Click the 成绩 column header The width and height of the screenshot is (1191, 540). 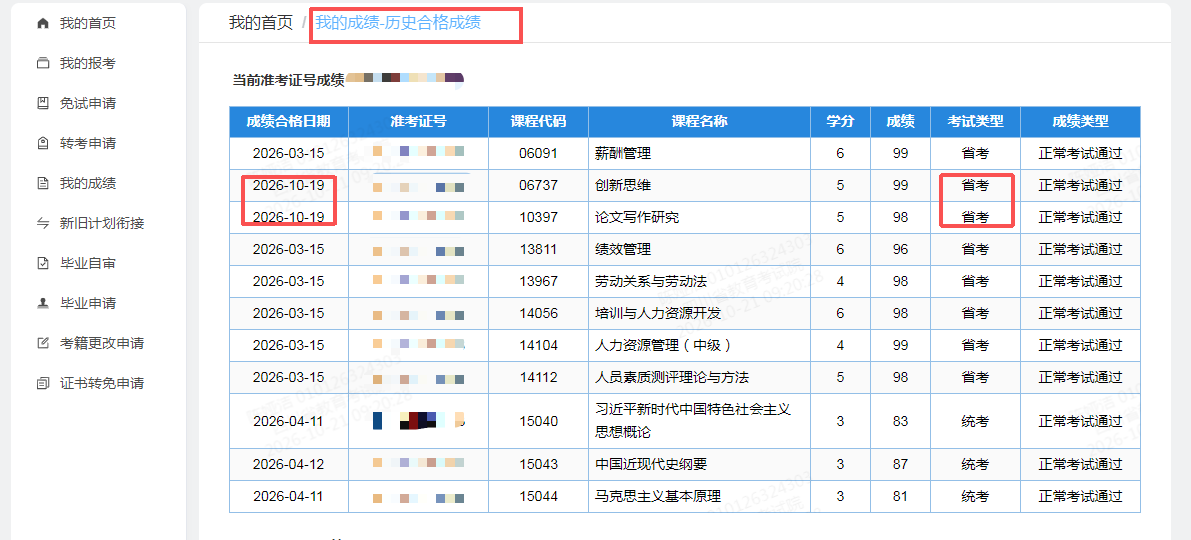click(x=901, y=122)
